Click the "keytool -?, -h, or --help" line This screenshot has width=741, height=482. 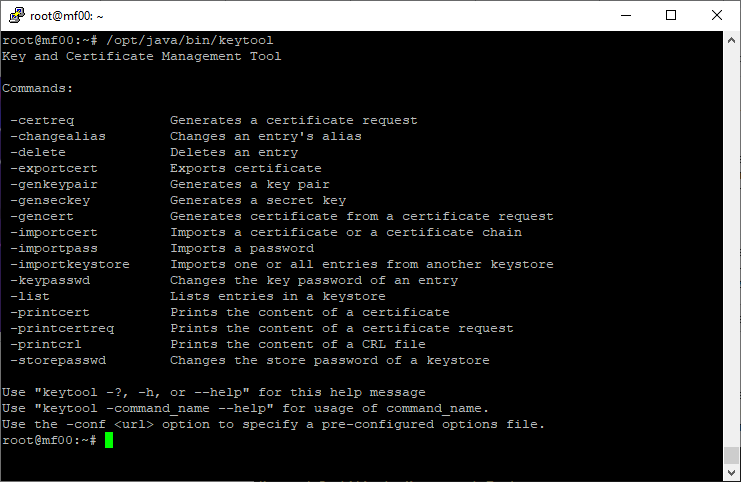(214, 393)
